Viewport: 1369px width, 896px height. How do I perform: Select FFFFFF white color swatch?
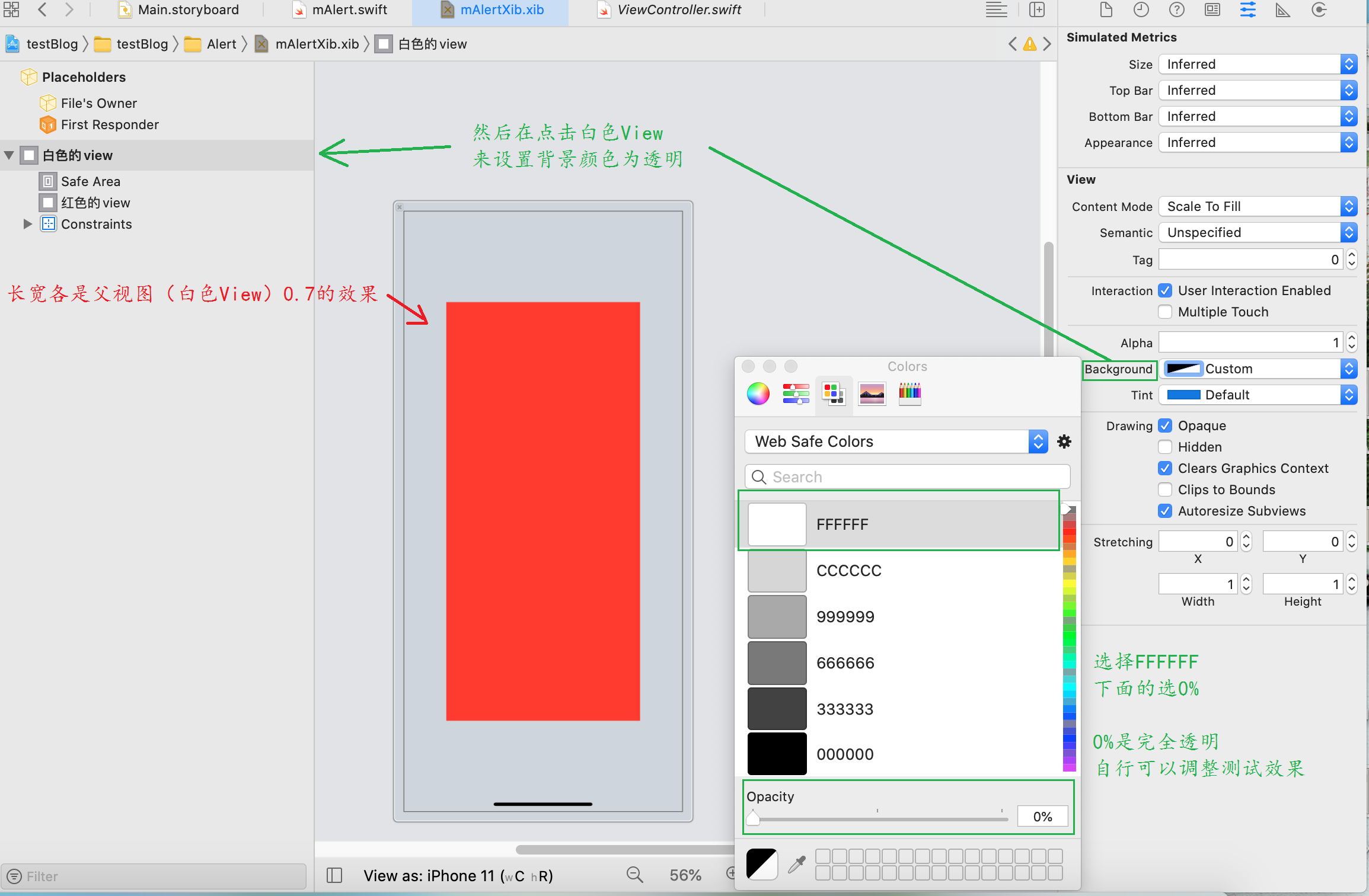tap(778, 524)
